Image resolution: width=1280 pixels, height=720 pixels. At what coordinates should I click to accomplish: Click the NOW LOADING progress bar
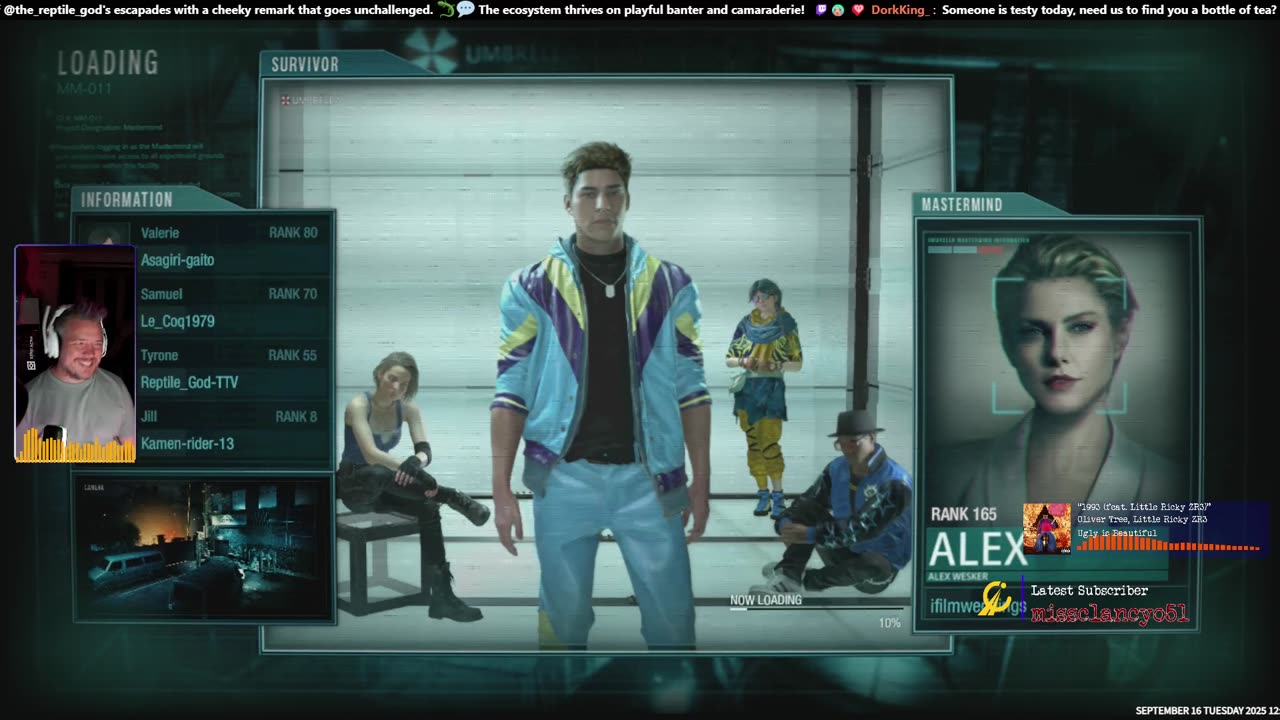[x=815, y=609]
